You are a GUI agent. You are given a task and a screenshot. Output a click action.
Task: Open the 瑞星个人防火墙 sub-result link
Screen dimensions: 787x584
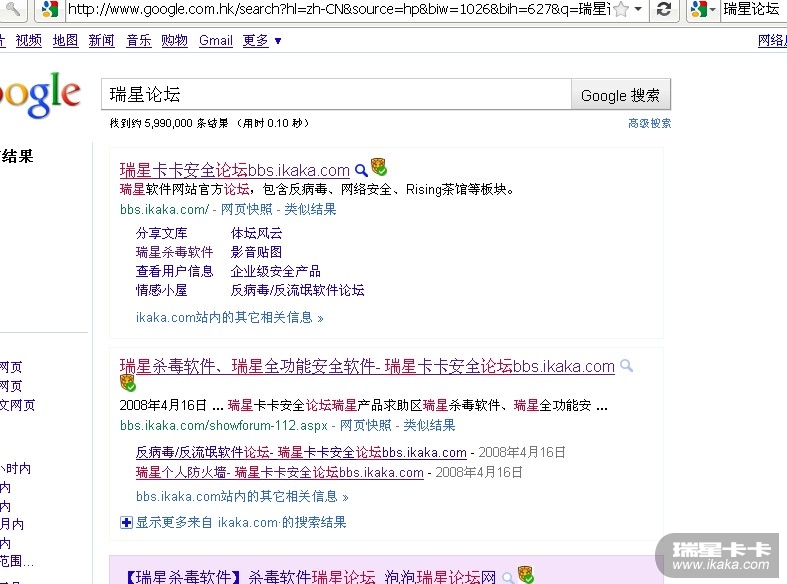coord(280,473)
